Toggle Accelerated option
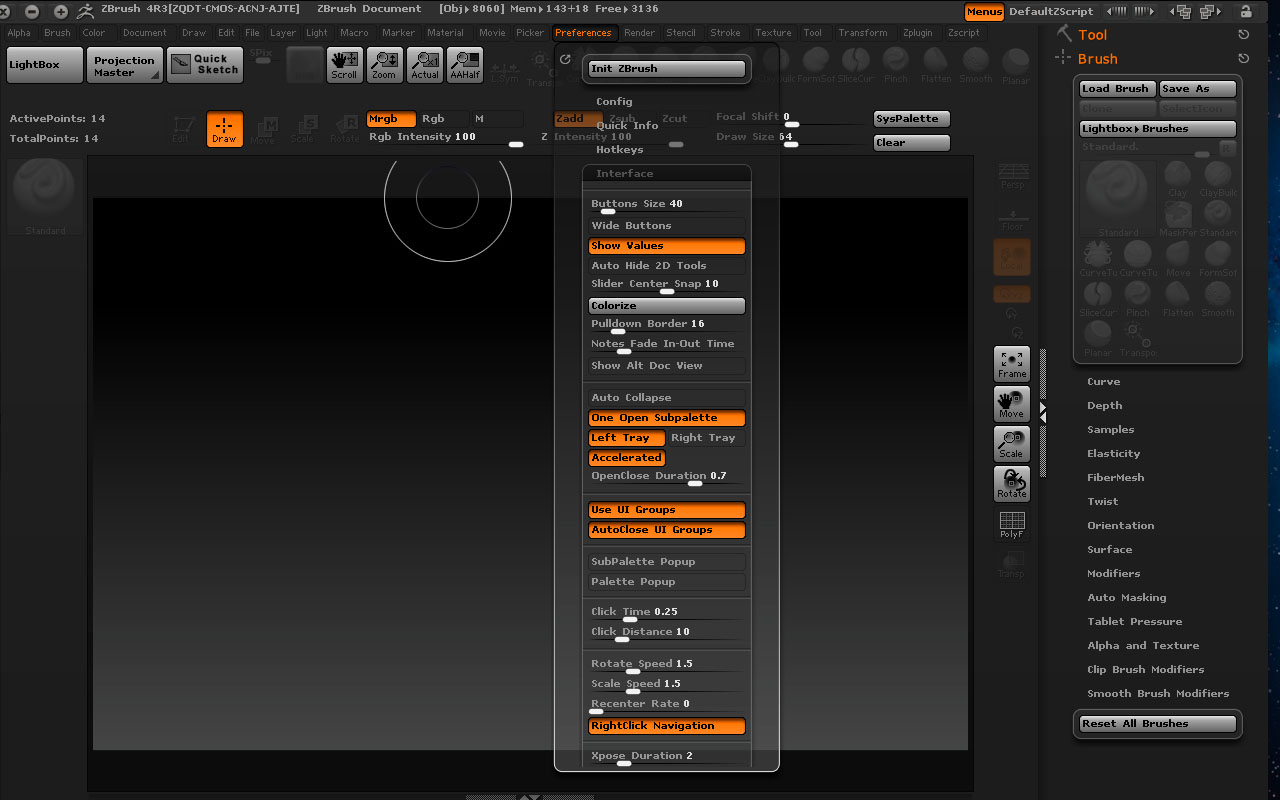 click(627, 458)
